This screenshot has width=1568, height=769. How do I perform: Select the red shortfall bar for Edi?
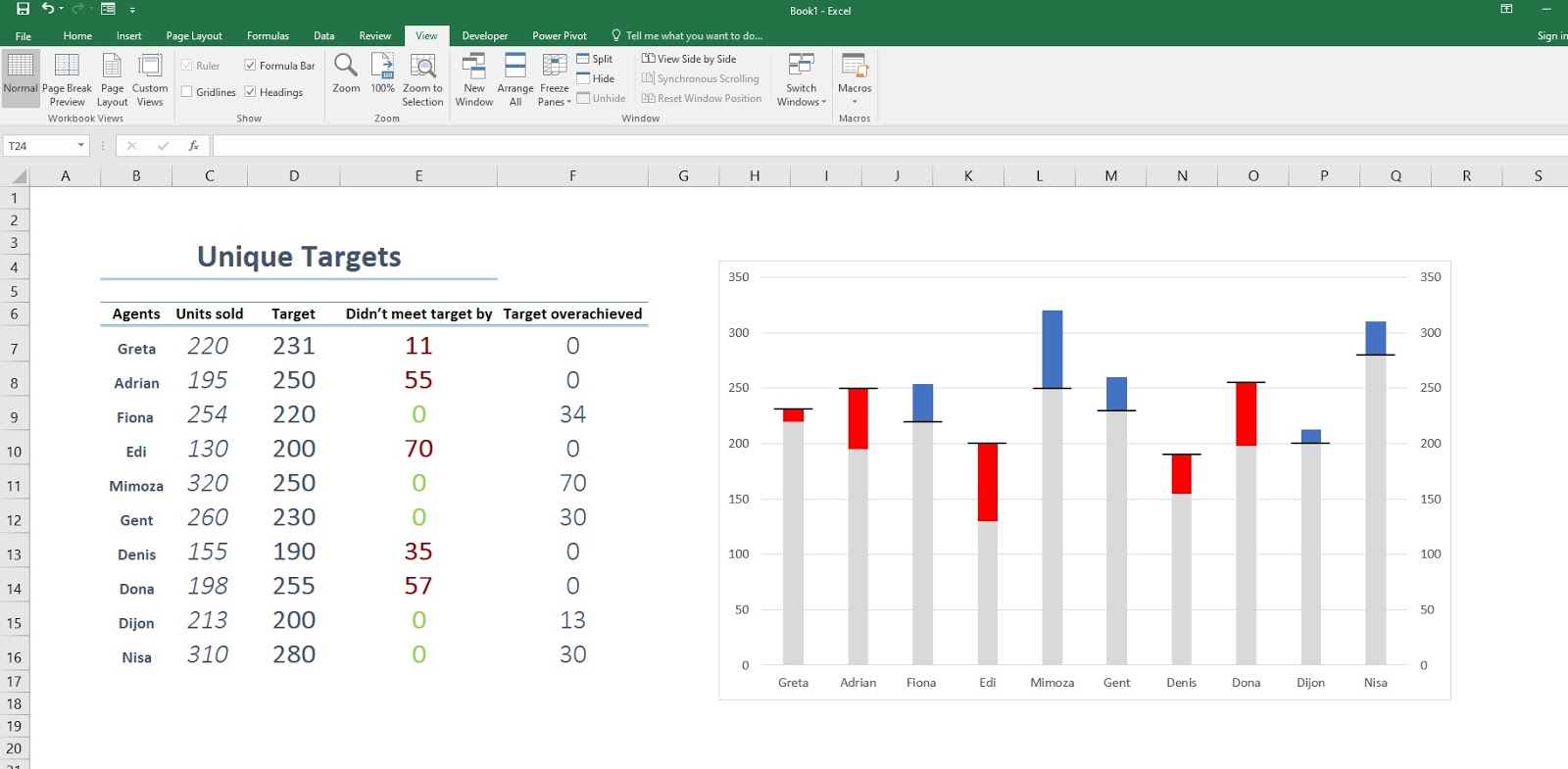(987, 482)
